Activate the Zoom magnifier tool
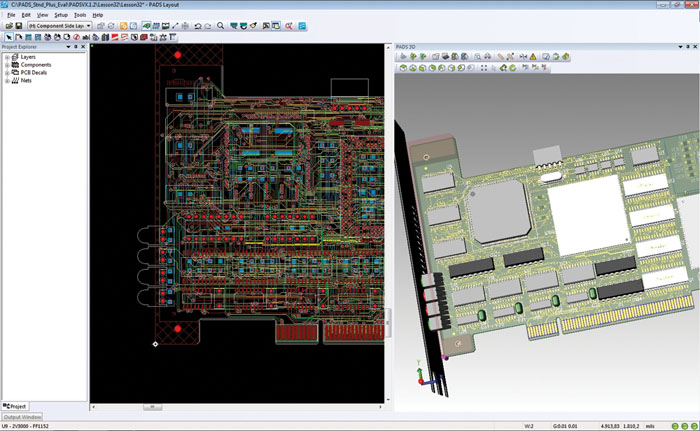This screenshot has width=700, height=431. click(x=220, y=25)
